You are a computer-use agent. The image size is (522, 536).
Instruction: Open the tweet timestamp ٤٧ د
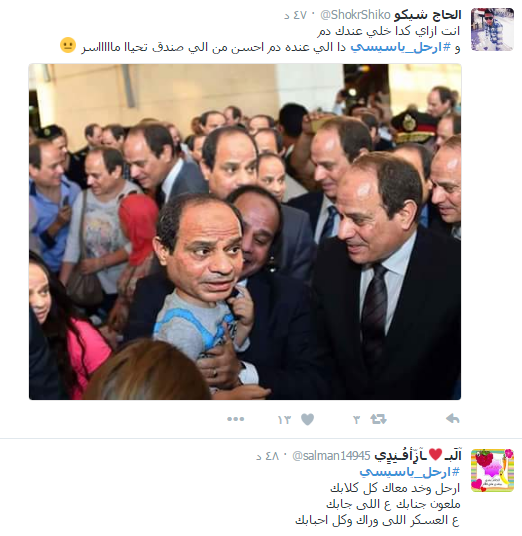(x=296, y=15)
